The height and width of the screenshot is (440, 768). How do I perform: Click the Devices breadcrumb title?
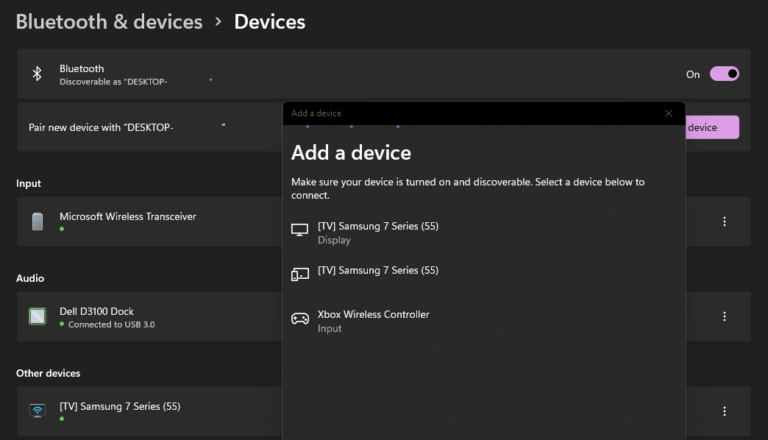point(269,22)
